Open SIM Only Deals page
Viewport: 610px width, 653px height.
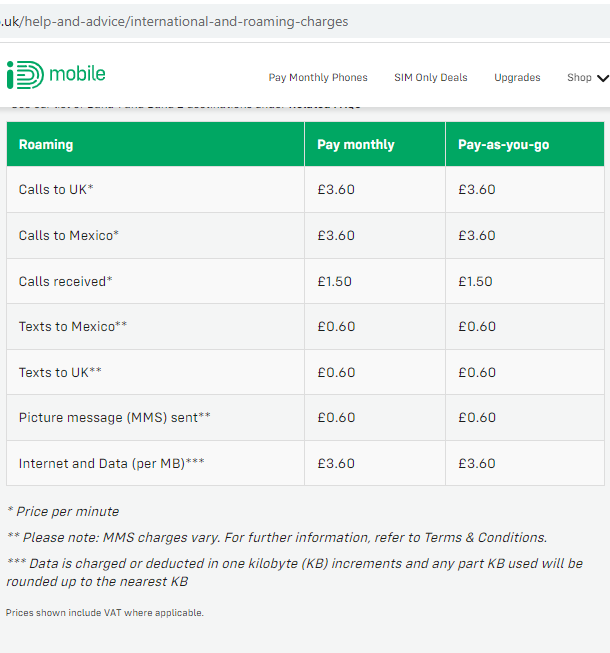click(x=431, y=77)
